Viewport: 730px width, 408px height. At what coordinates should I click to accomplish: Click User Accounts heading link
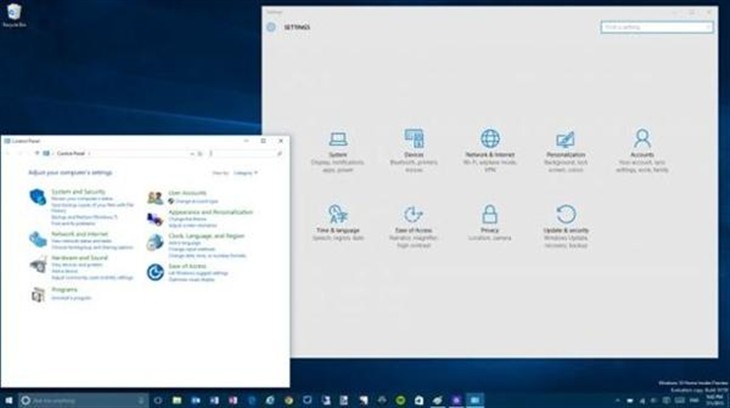(x=187, y=191)
